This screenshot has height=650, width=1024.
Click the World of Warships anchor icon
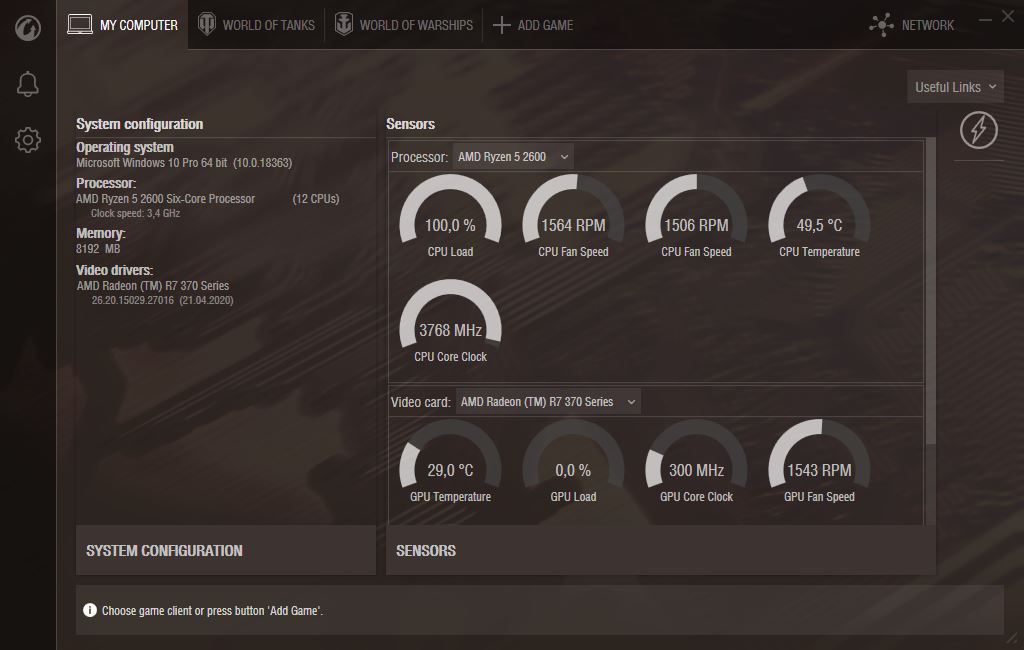tap(344, 25)
